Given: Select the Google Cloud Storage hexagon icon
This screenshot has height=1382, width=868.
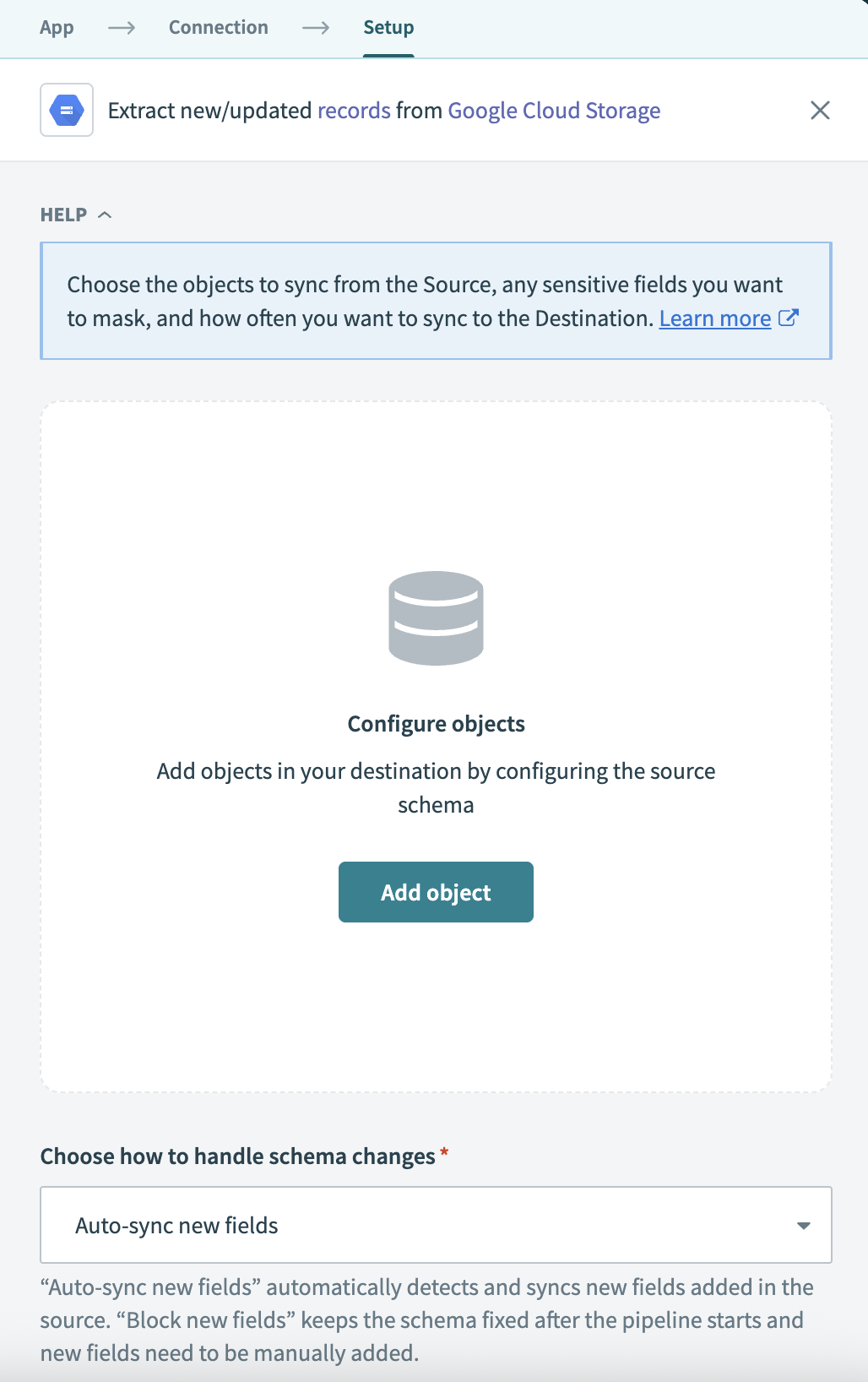Looking at the screenshot, I should [66, 110].
